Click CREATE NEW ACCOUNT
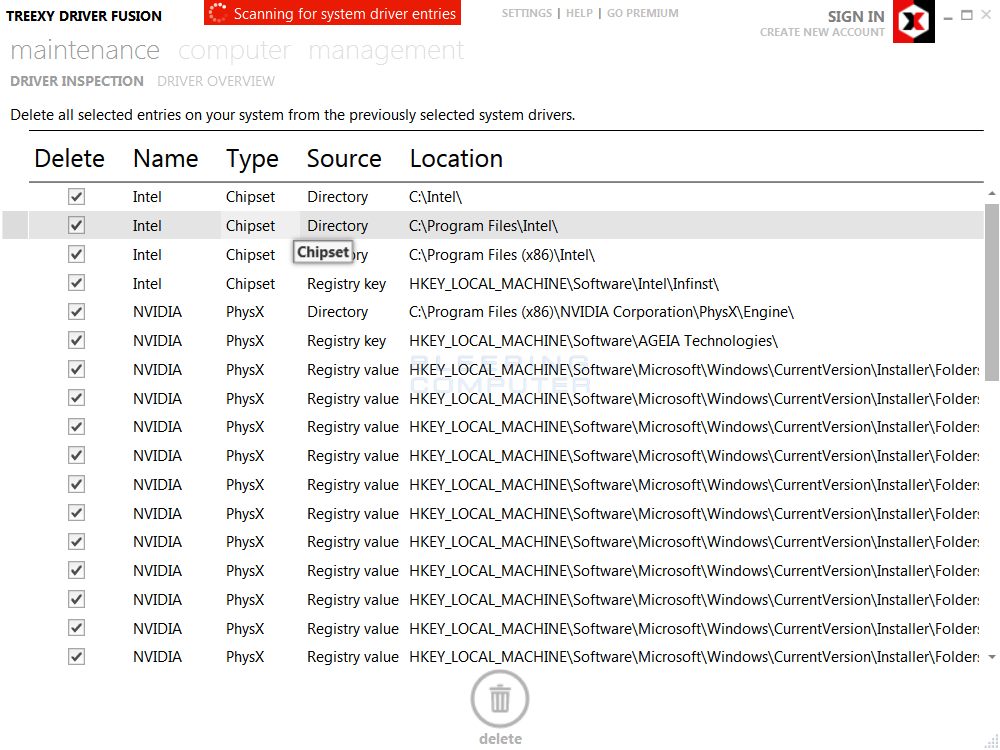Viewport: 1000px width, 750px height. tap(822, 32)
